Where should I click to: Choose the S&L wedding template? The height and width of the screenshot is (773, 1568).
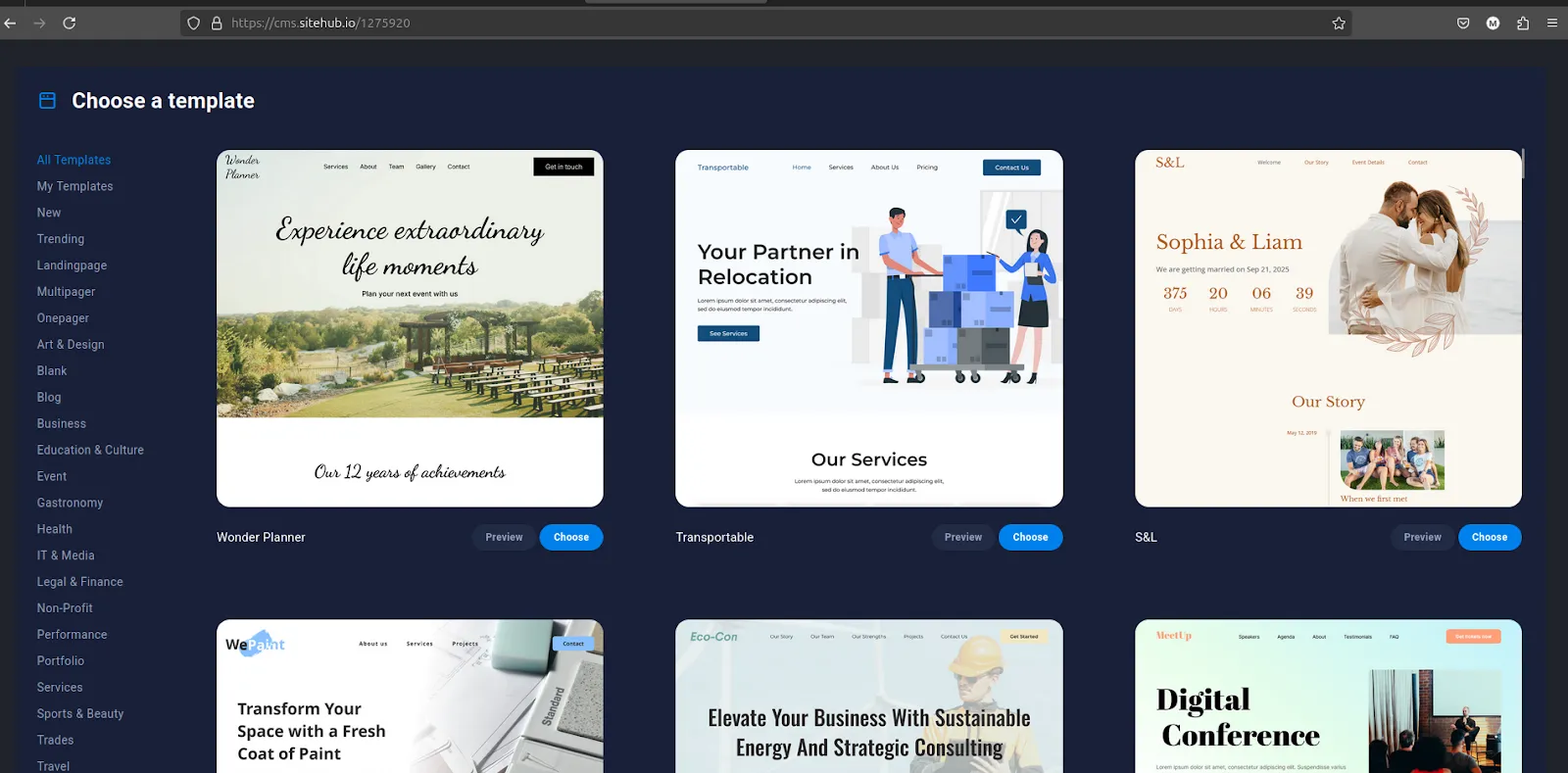(x=1489, y=537)
